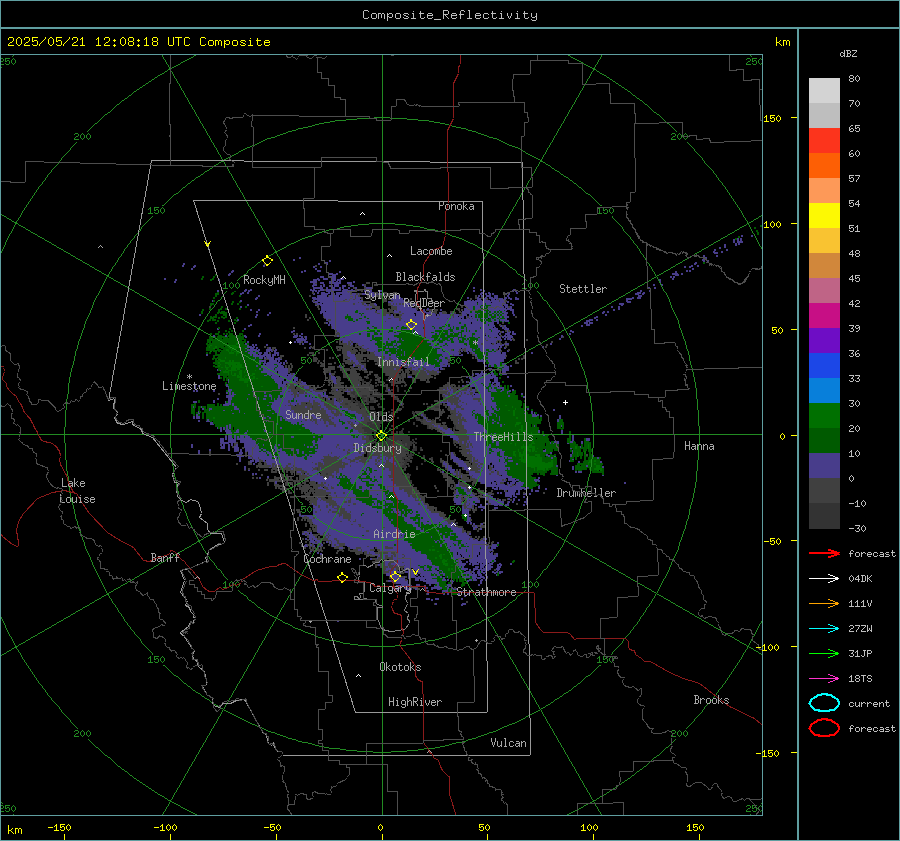Click the Innisfail label
The width and height of the screenshot is (900, 841).
pyautogui.click(x=403, y=362)
